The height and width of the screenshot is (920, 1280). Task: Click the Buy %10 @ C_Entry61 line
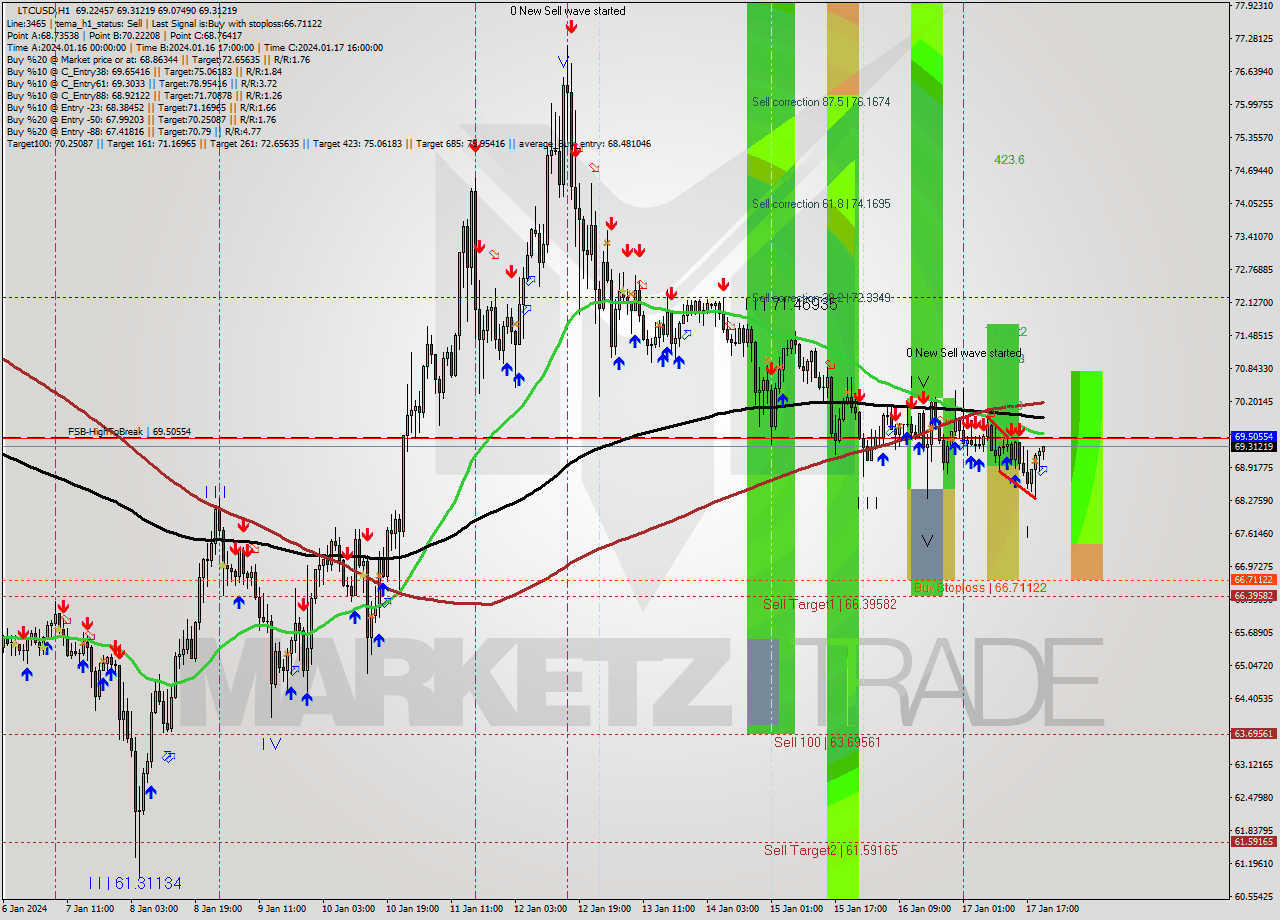tap(141, 83)
